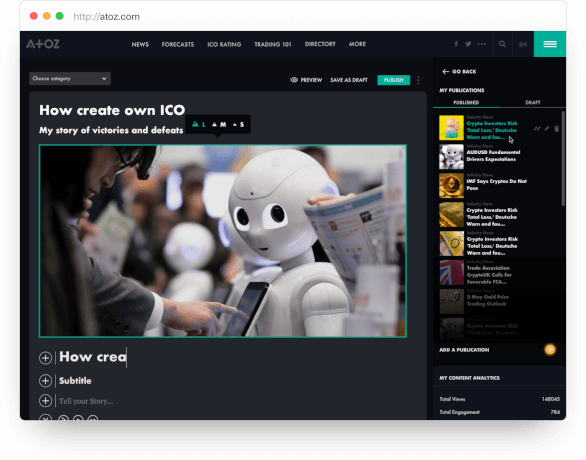
Task: Click SAVE AS DRAFT
Action: pos(349,80)
